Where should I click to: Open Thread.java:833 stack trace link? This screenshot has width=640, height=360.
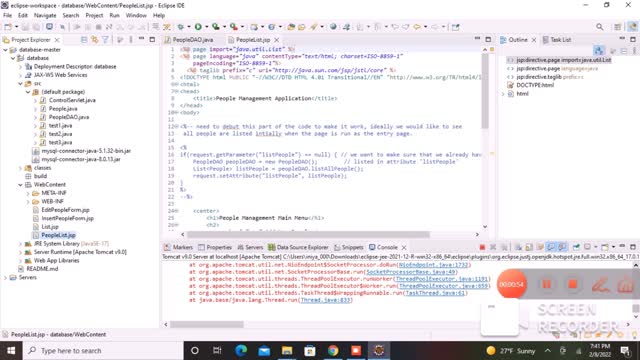pos(325,300)
